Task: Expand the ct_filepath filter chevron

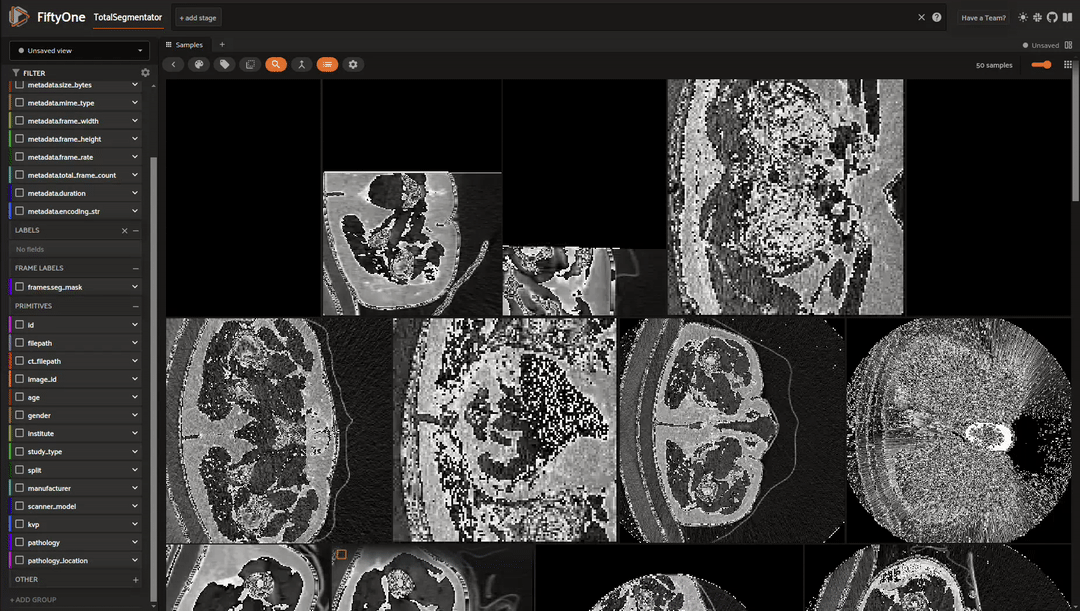Action: [x=135, y=360]
